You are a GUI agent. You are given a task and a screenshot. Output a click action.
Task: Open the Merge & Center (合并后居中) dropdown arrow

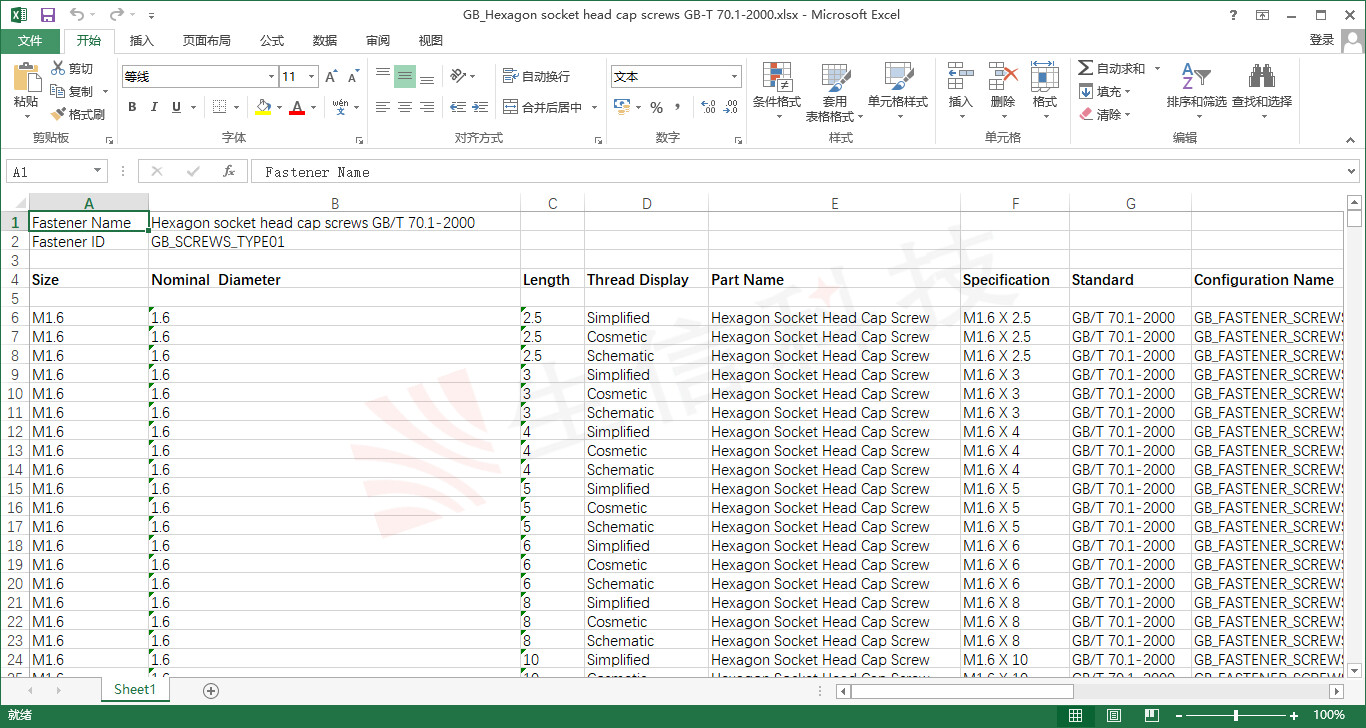pyautogui.click(x=594, y=107)
